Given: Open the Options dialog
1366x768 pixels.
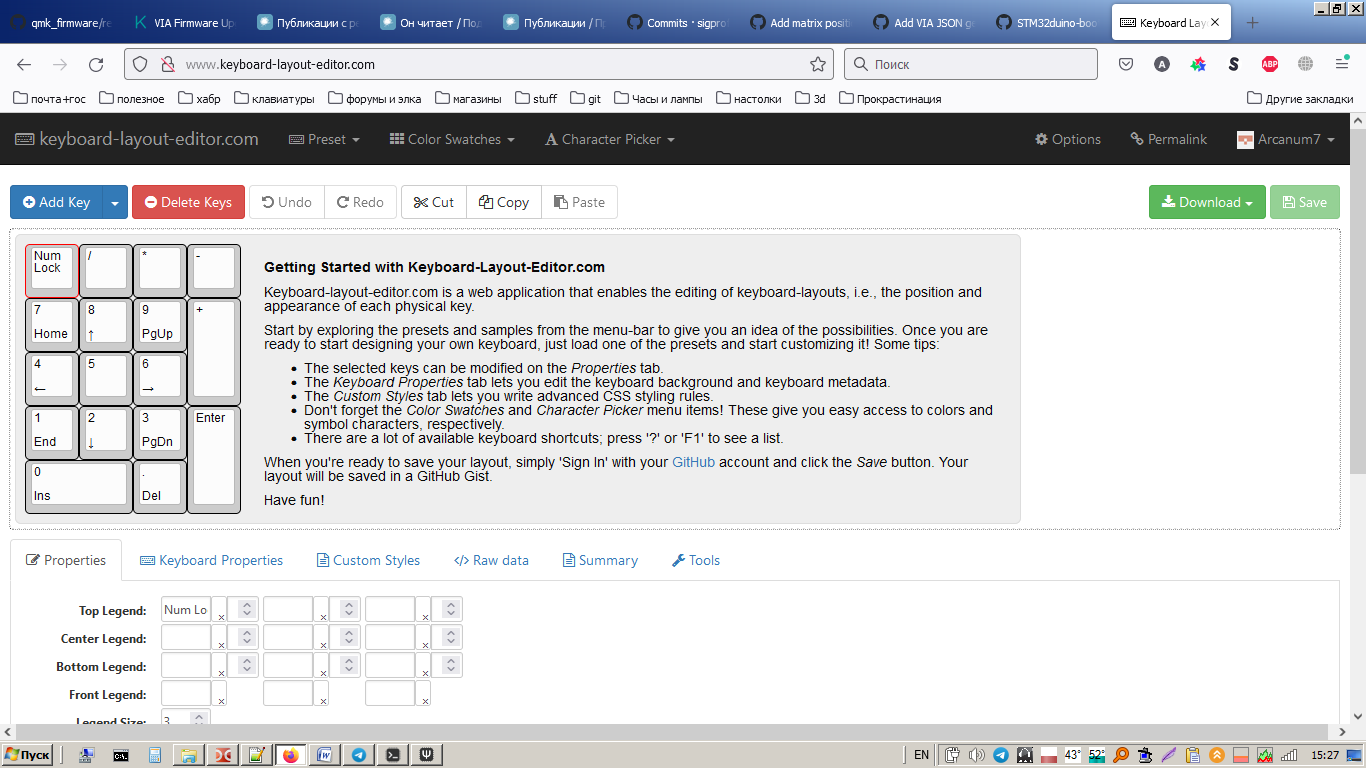Looking at the screenshot, I should point(1068,139).
